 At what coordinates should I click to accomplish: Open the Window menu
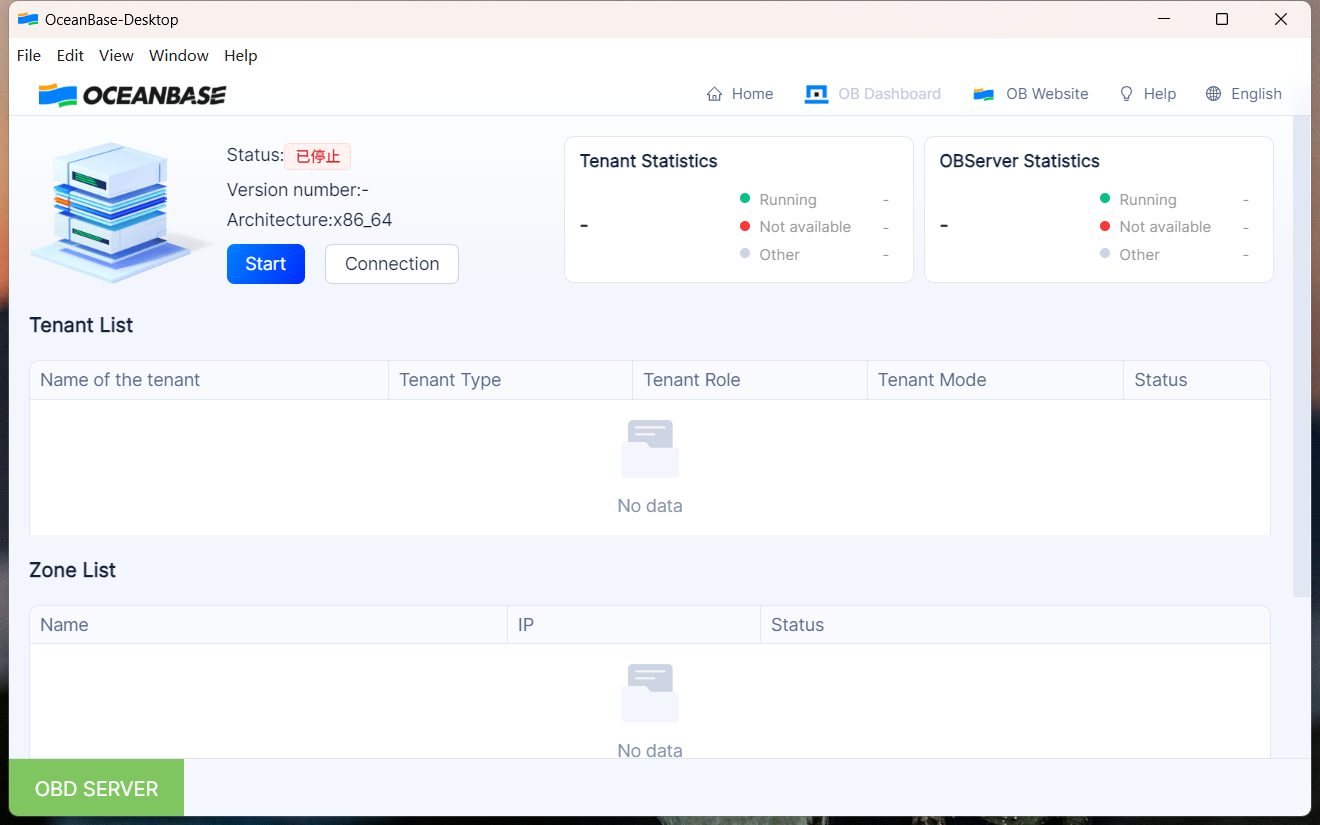coord(179,56)
